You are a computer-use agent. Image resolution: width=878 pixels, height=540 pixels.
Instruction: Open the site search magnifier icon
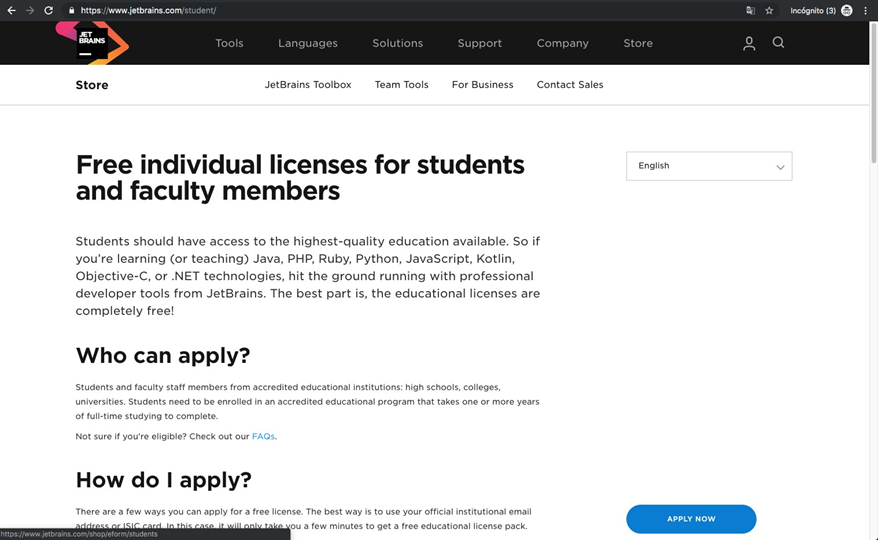778,43
